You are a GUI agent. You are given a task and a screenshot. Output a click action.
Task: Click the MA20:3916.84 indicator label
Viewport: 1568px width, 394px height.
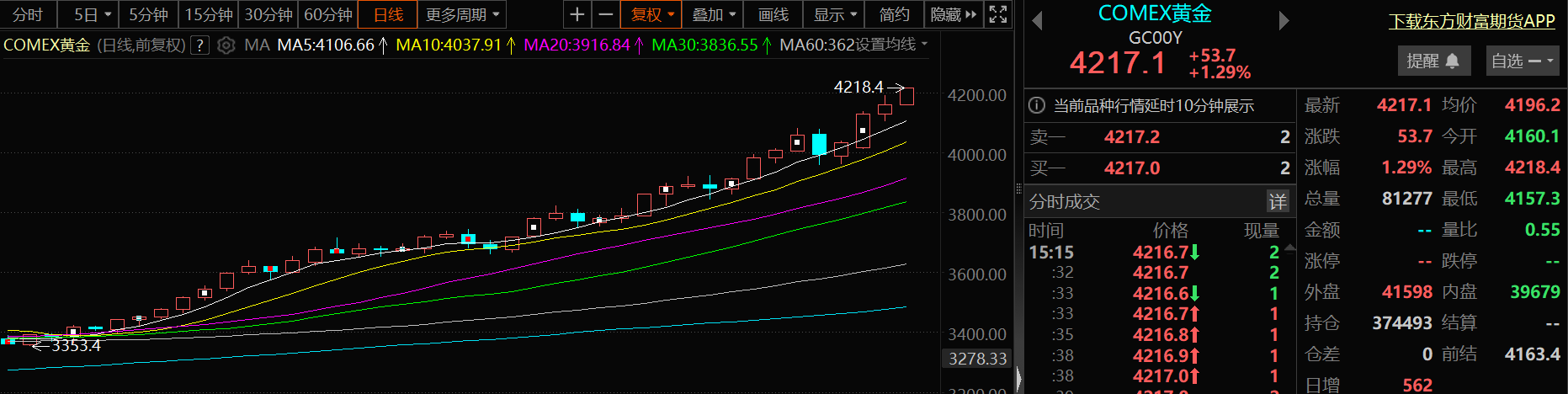(x=577, y=45)
